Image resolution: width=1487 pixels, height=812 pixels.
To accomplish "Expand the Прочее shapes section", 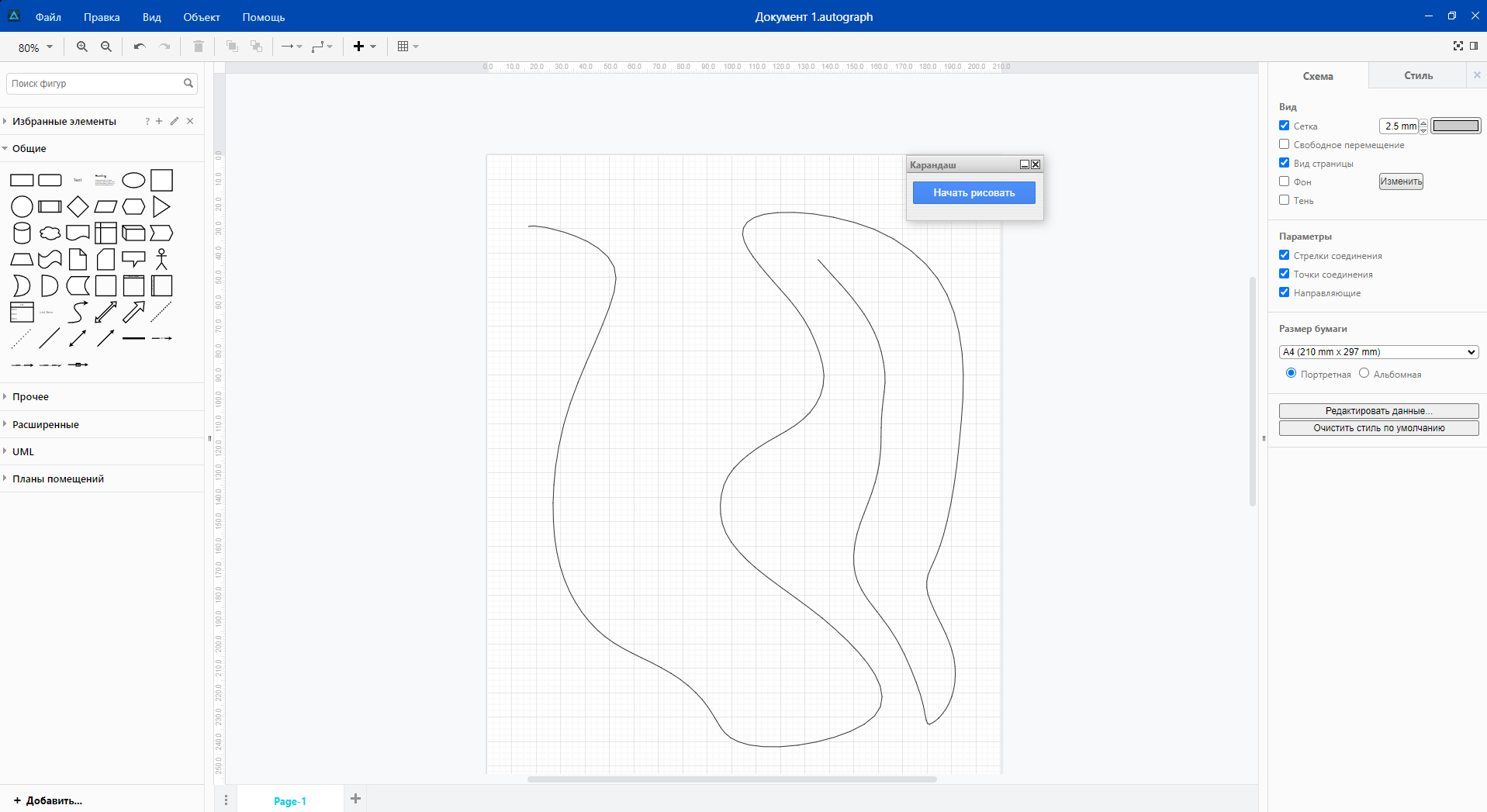I will click(x=102, y=396).
